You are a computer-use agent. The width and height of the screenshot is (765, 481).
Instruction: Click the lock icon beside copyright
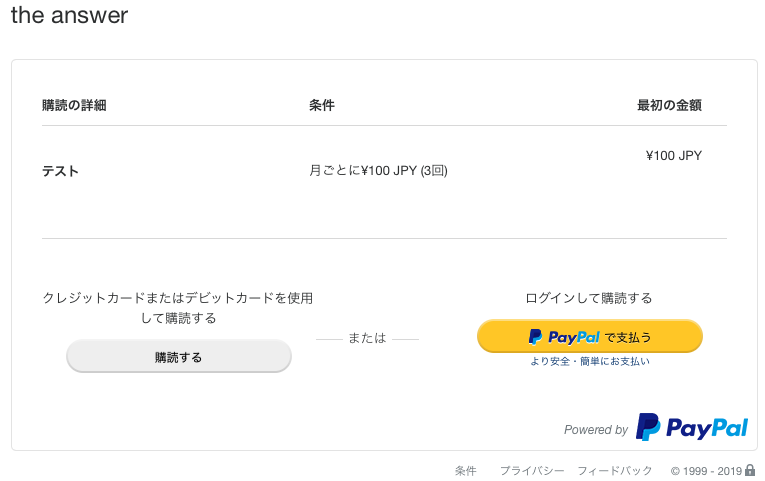coord(750,470)
